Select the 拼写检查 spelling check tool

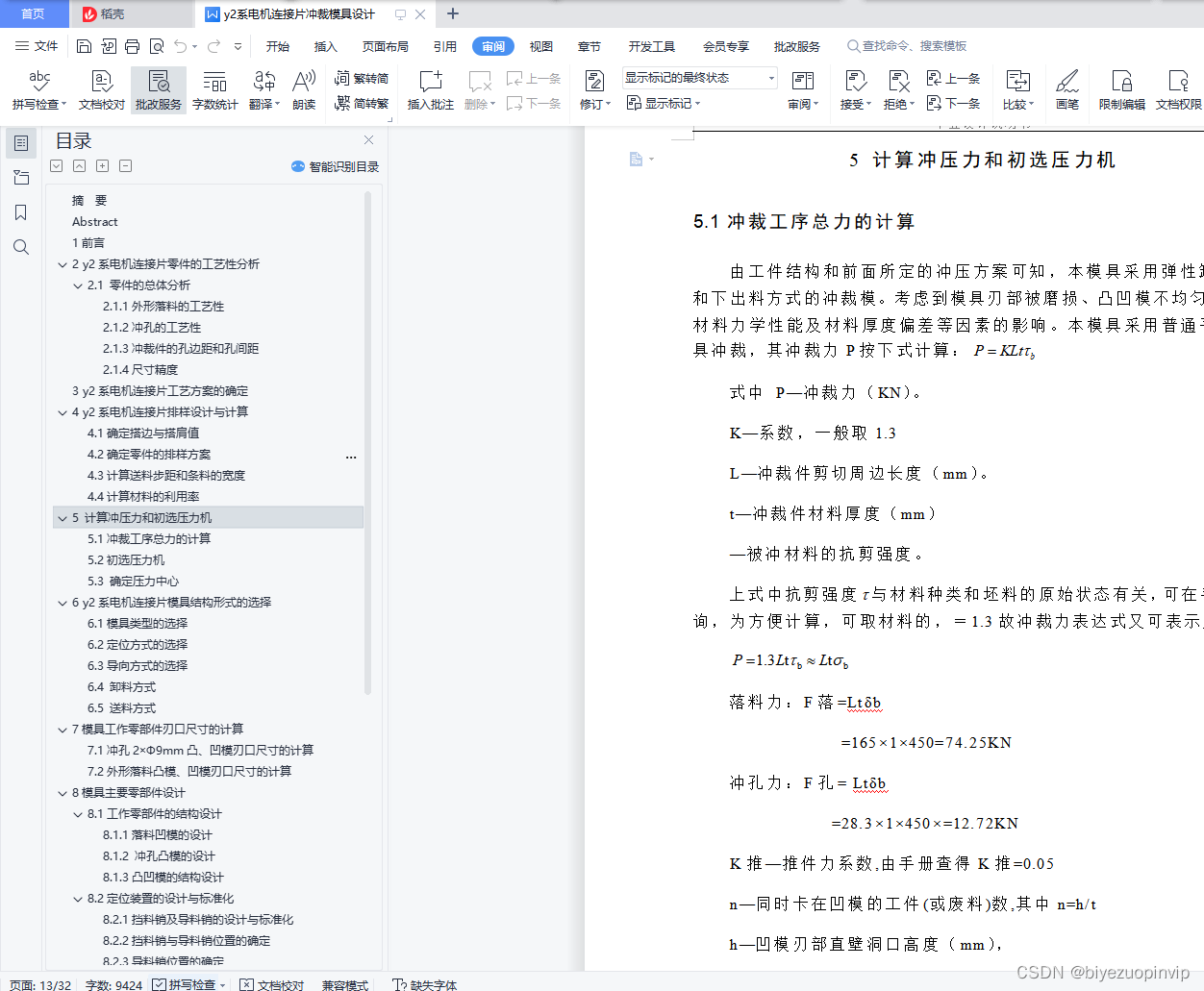36,89
